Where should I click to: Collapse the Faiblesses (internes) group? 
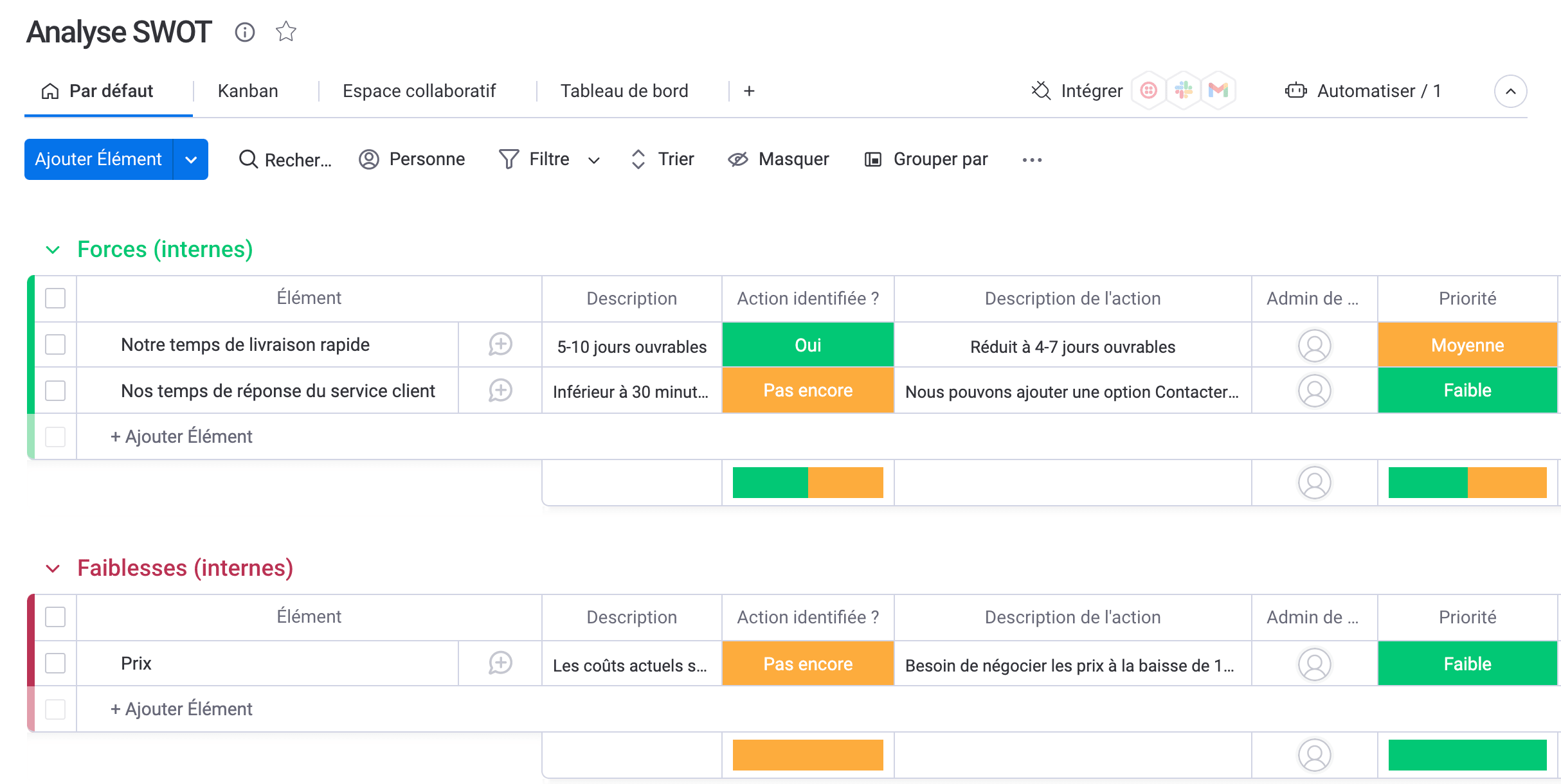tap(53, 569)
